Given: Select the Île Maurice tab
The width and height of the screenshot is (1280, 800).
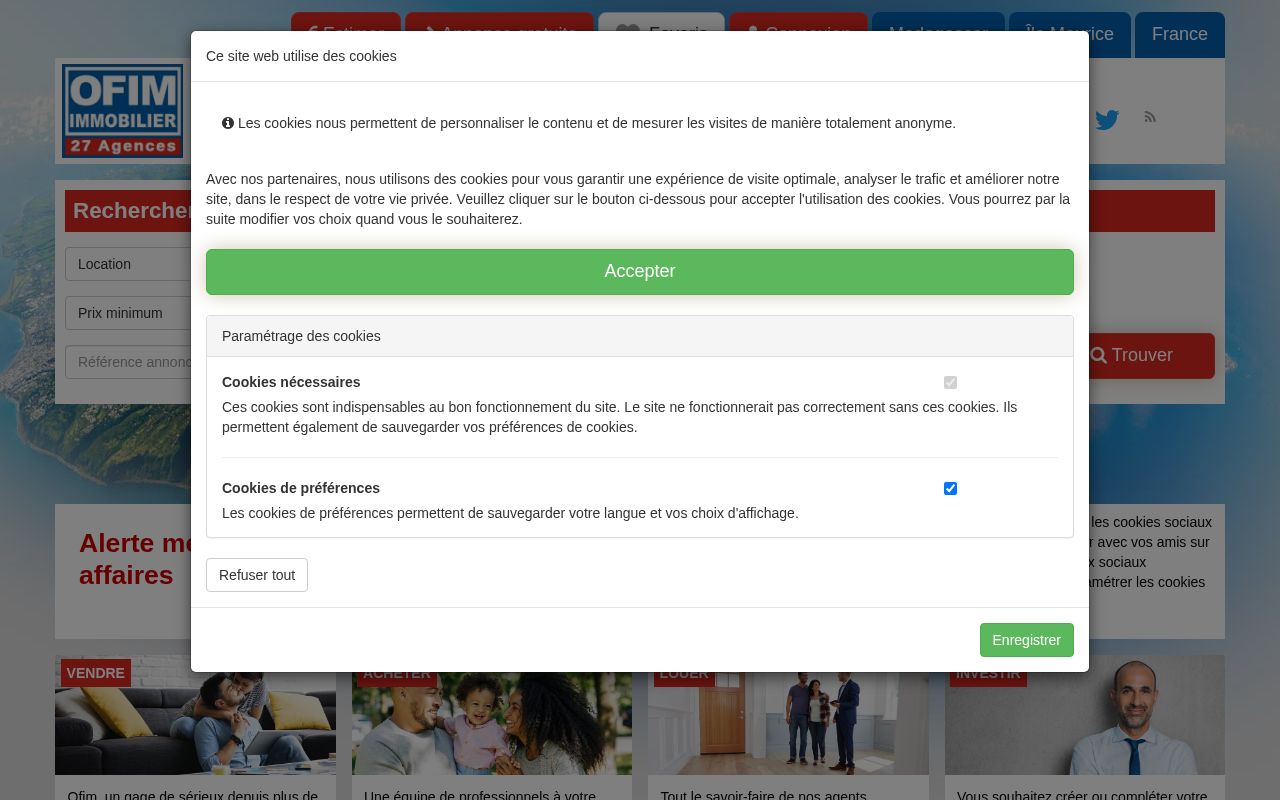Looking at the screenshot, I should click(1070, 34).
